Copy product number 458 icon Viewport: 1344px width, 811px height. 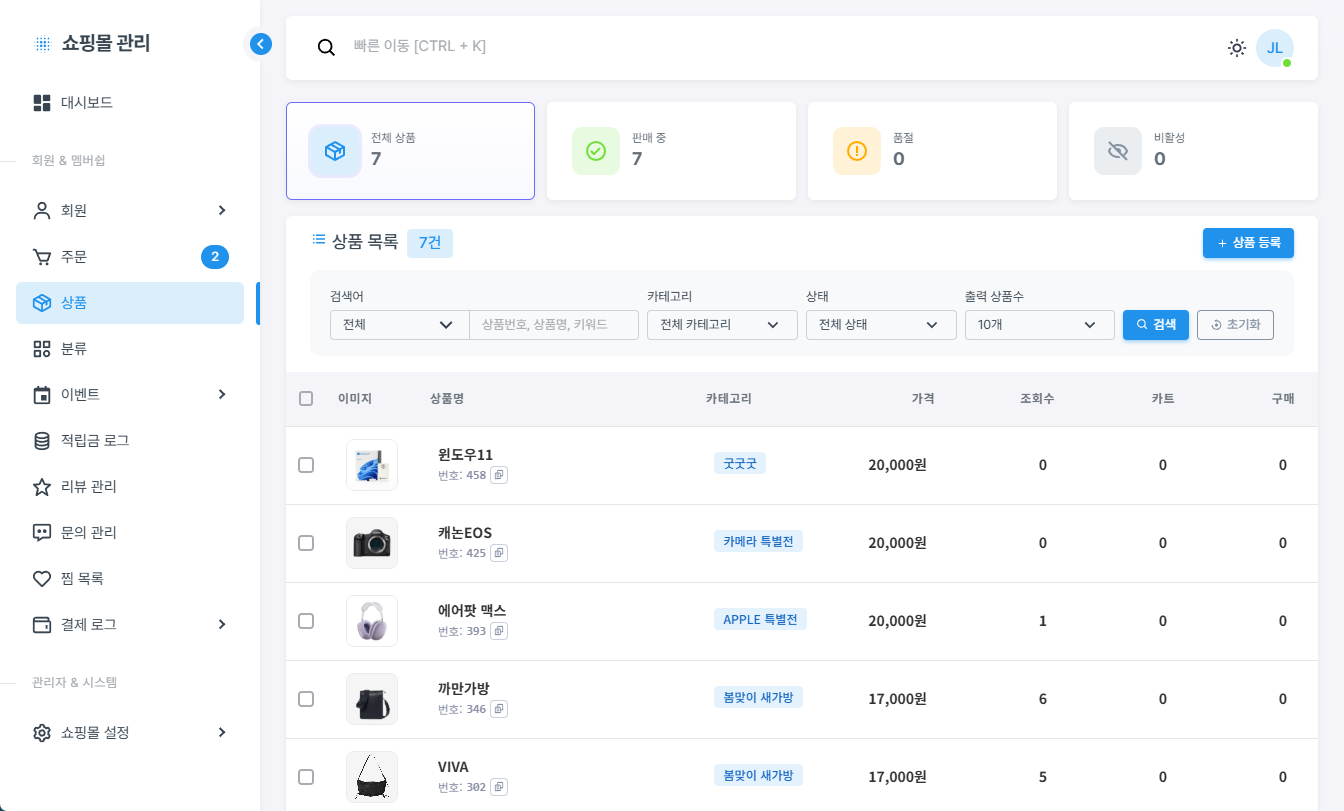[x=499, y=475]
